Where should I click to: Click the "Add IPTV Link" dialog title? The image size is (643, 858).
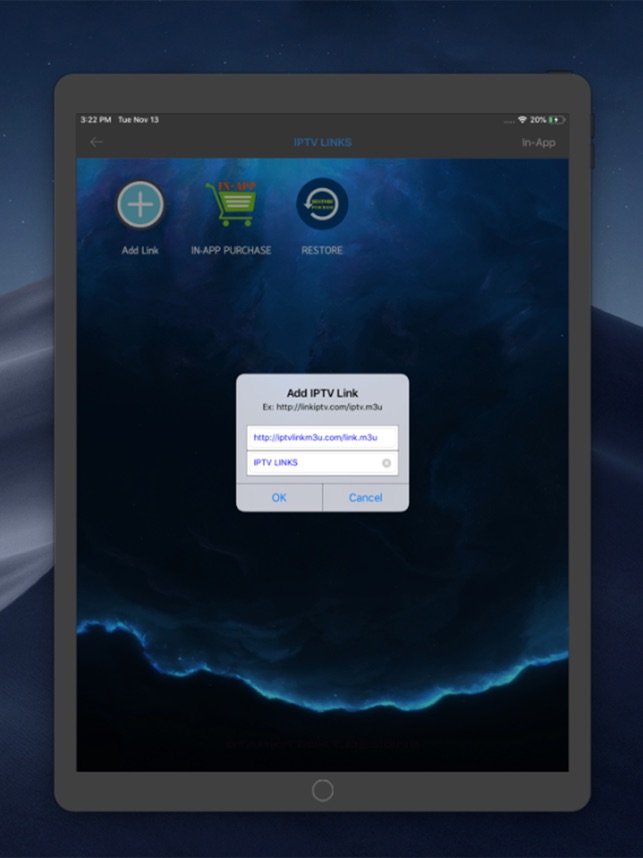[x=322, y=393]
